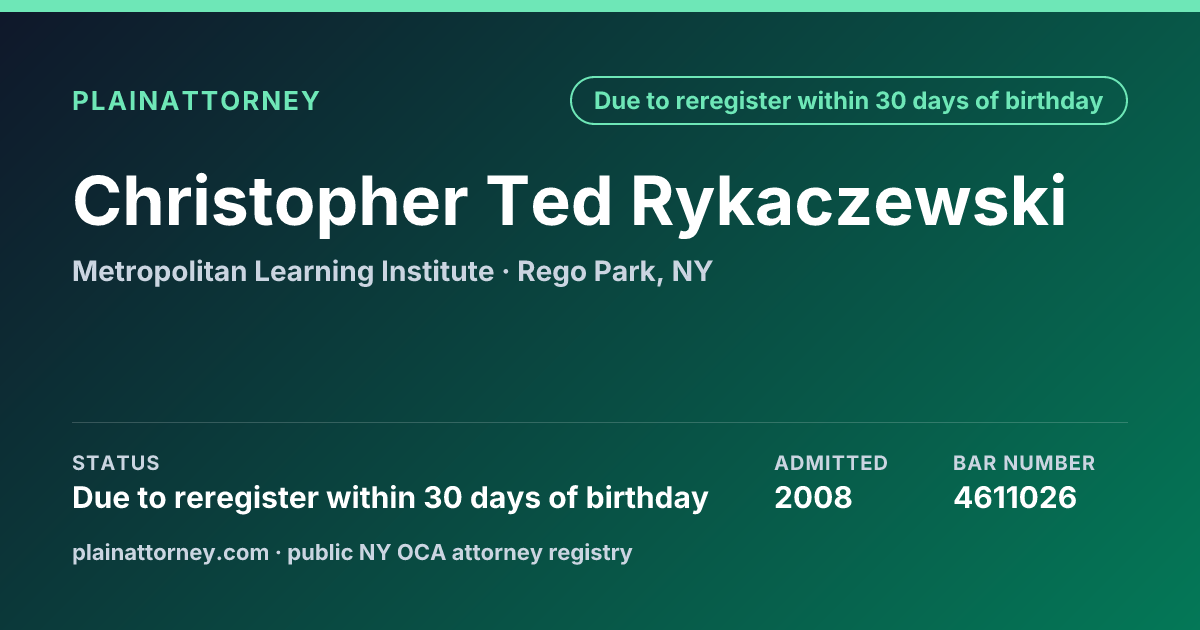This screenshot has width=1200, height=630.
Task: Open the plainattorney.com footer link
Action: (170, 552)
